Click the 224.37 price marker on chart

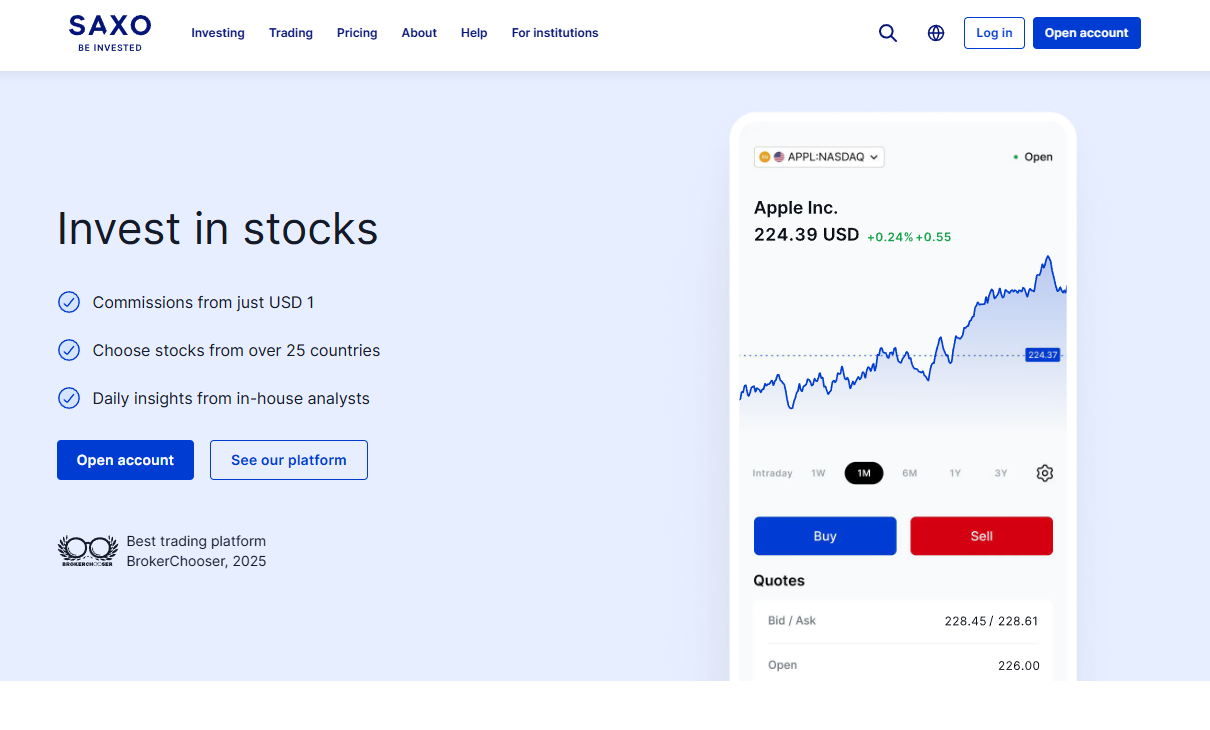[1042, 355]
